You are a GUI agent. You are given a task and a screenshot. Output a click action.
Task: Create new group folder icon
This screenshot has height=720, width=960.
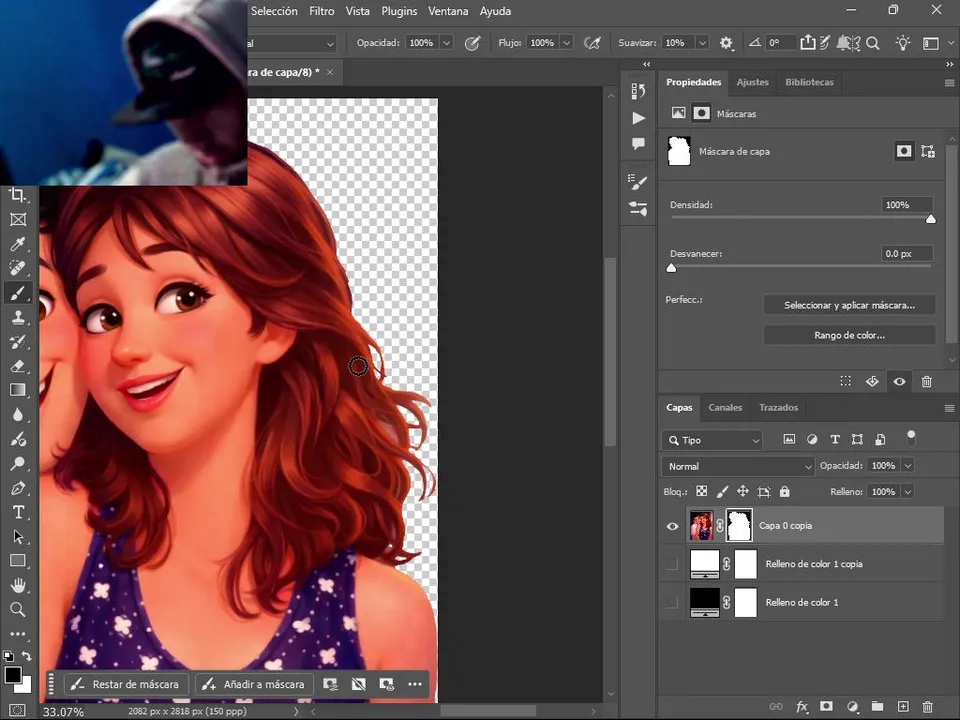coord(877,707)
